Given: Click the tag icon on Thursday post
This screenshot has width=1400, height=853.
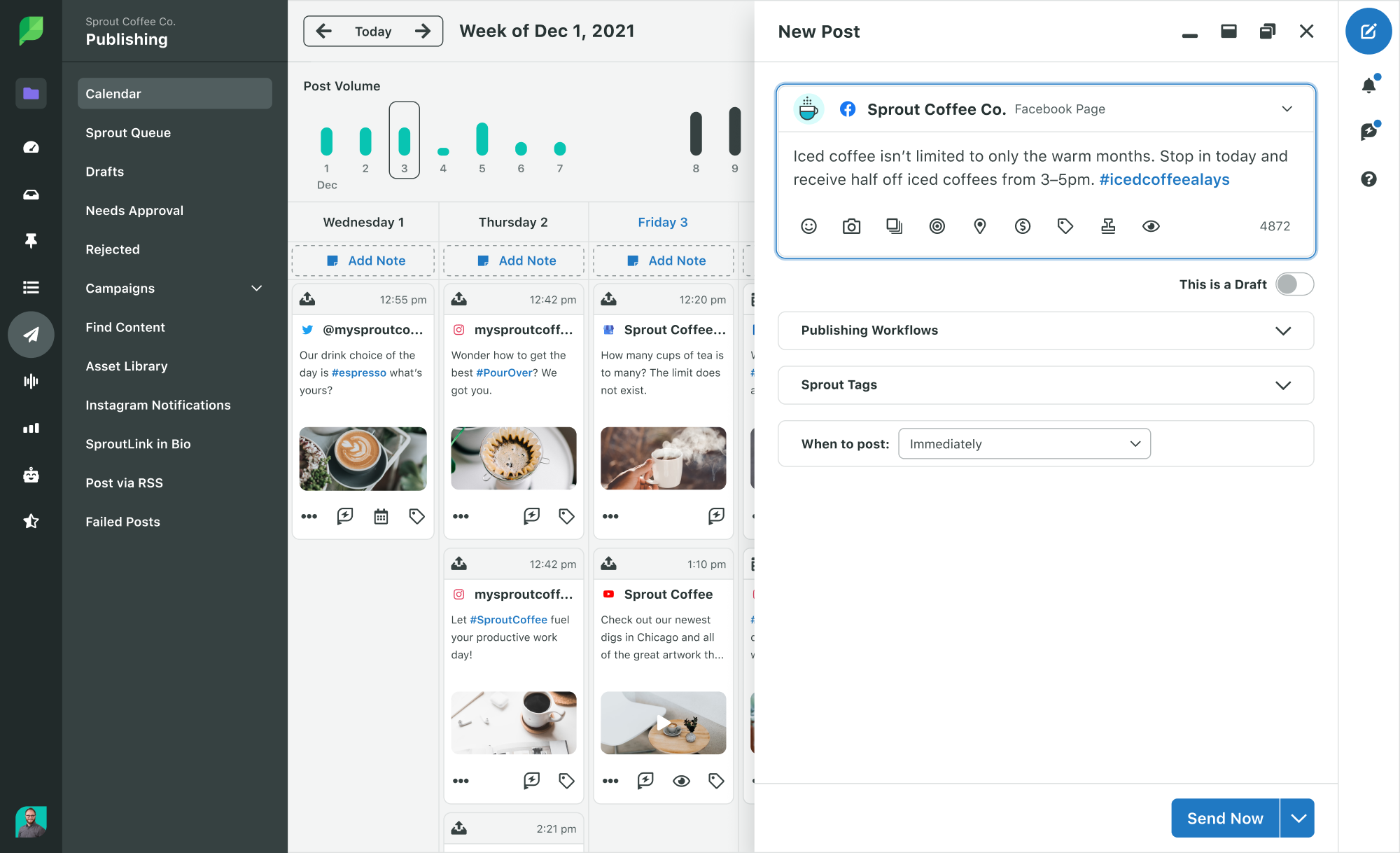Looking at the screenshot, I should tap(566, 516).
